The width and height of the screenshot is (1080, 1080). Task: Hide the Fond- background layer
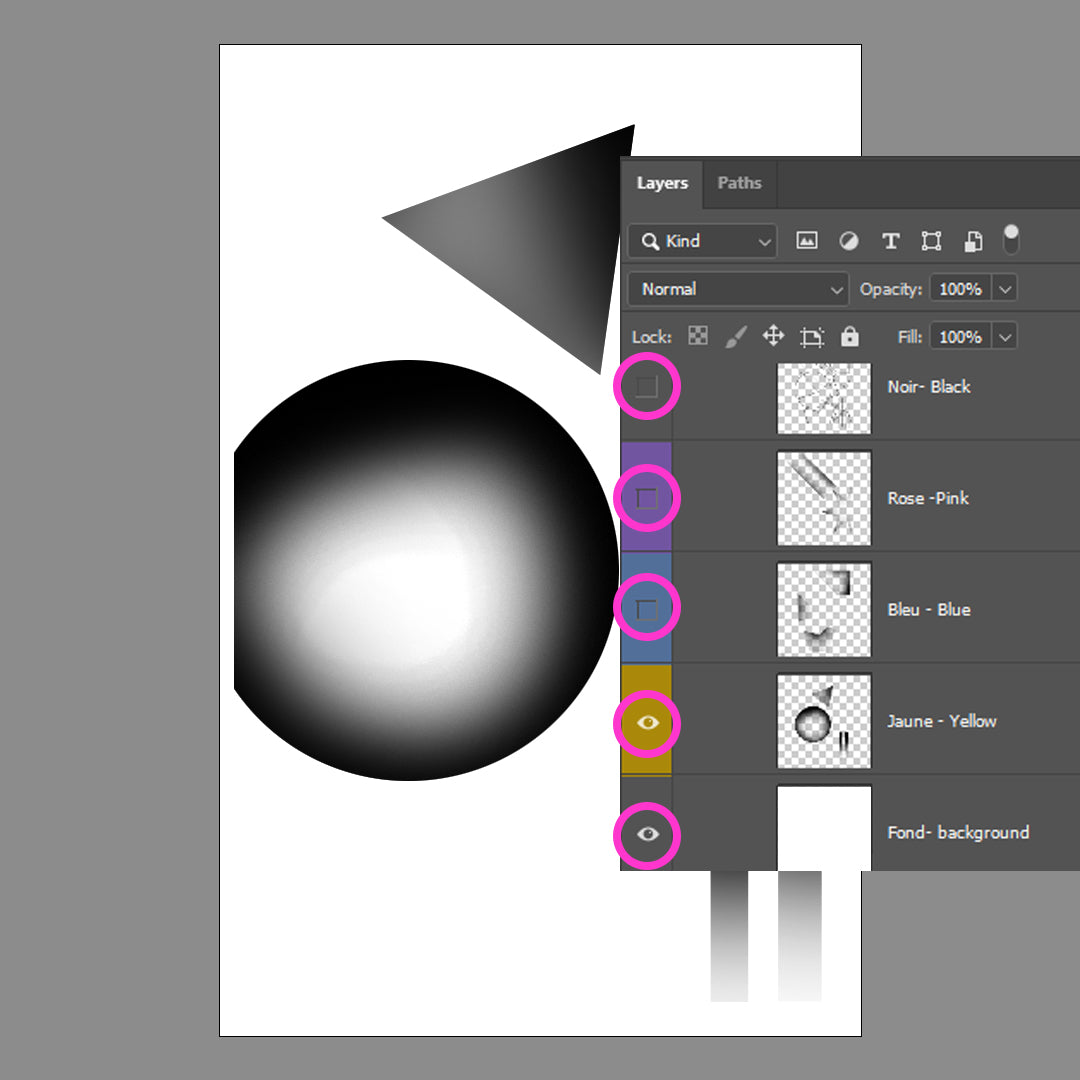point(647,833)
